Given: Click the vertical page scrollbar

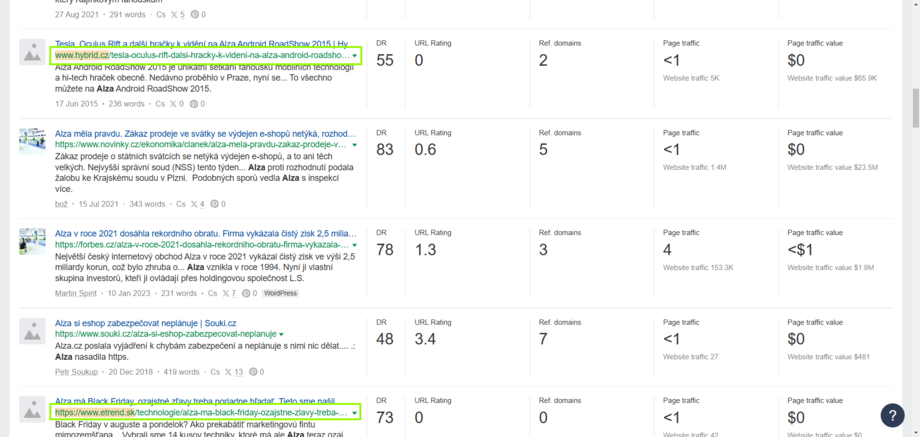Looking at the screenshot, I should tap(913, 105).
